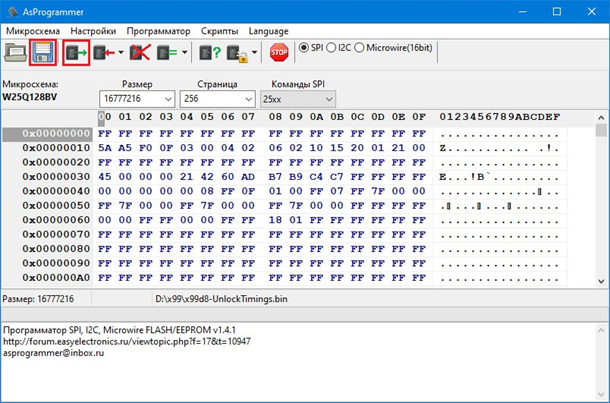Open the Микросхема menu

[x=33, y=31]
